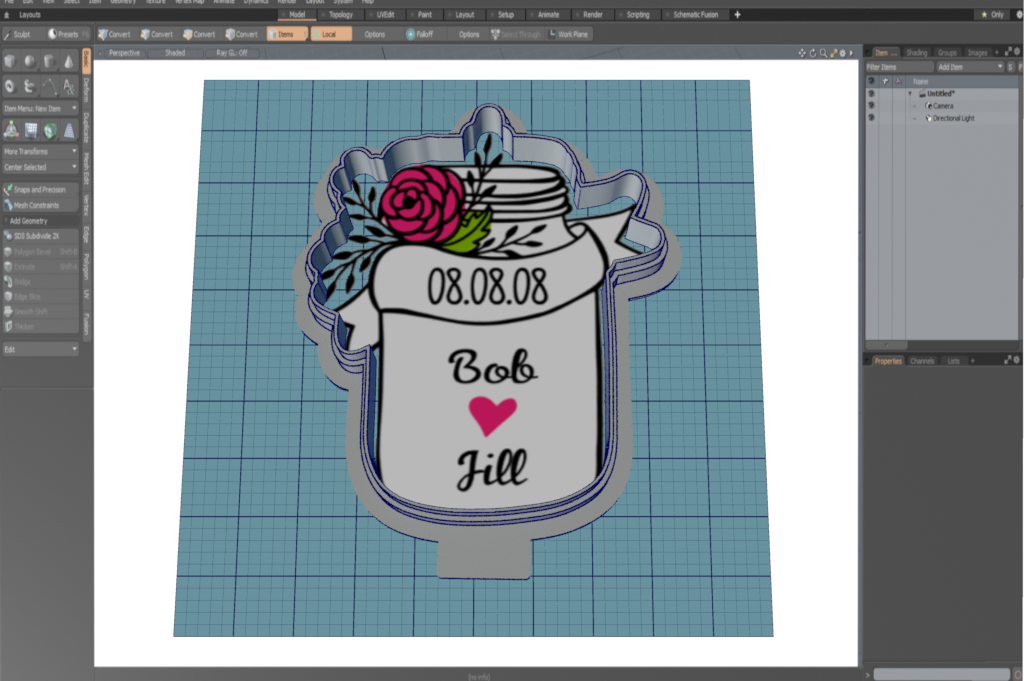Open the Add Item dropdown
Viewport: 1024px width, 681px height.
969,67
